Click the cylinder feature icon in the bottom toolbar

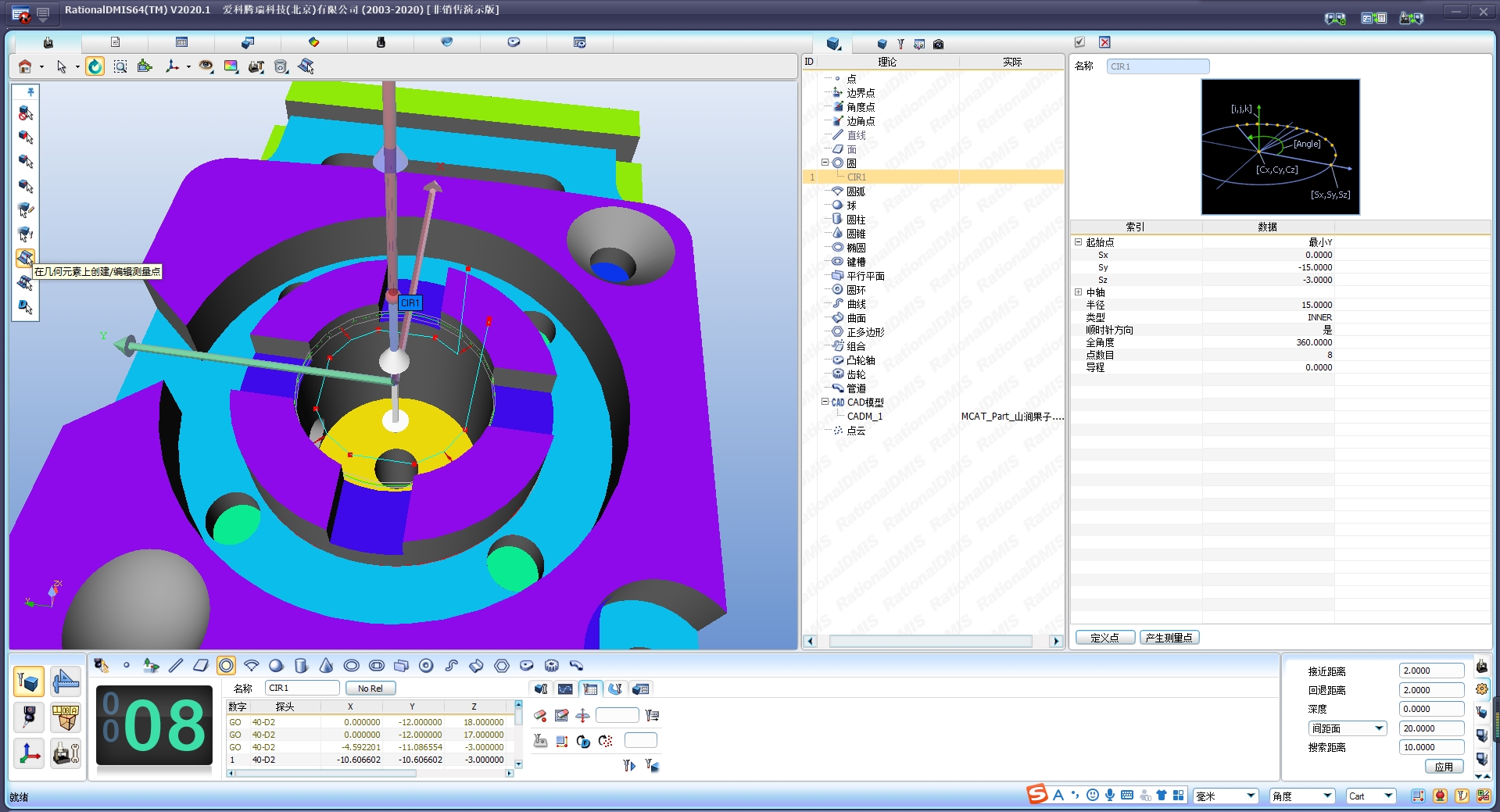coord(301,665)
